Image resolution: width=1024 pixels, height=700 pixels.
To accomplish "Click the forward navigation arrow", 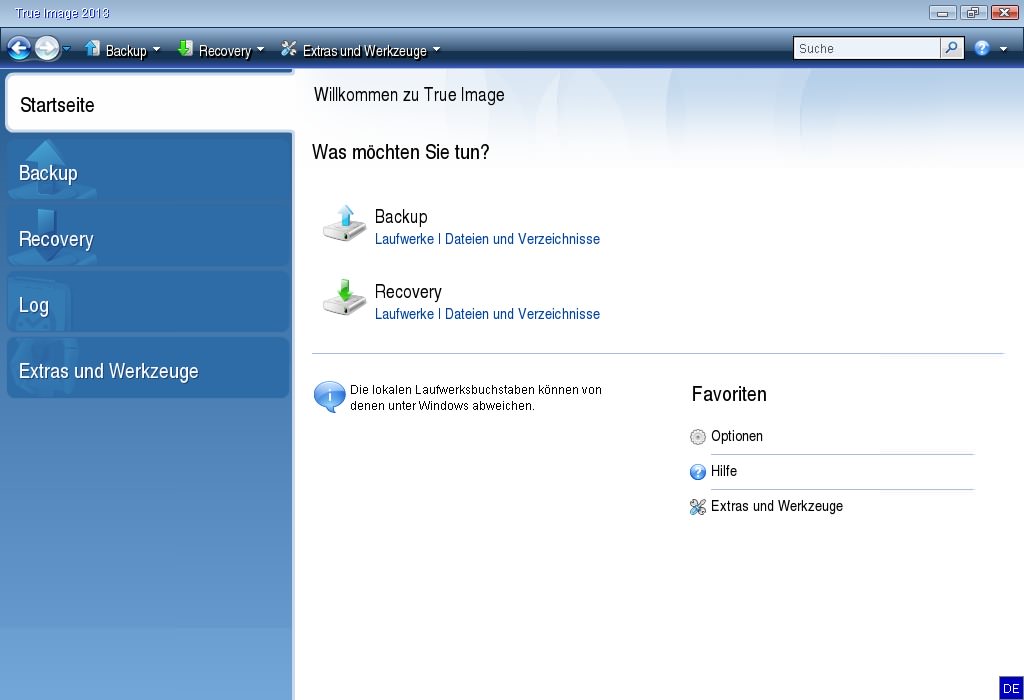I will (x=46, y=48).
